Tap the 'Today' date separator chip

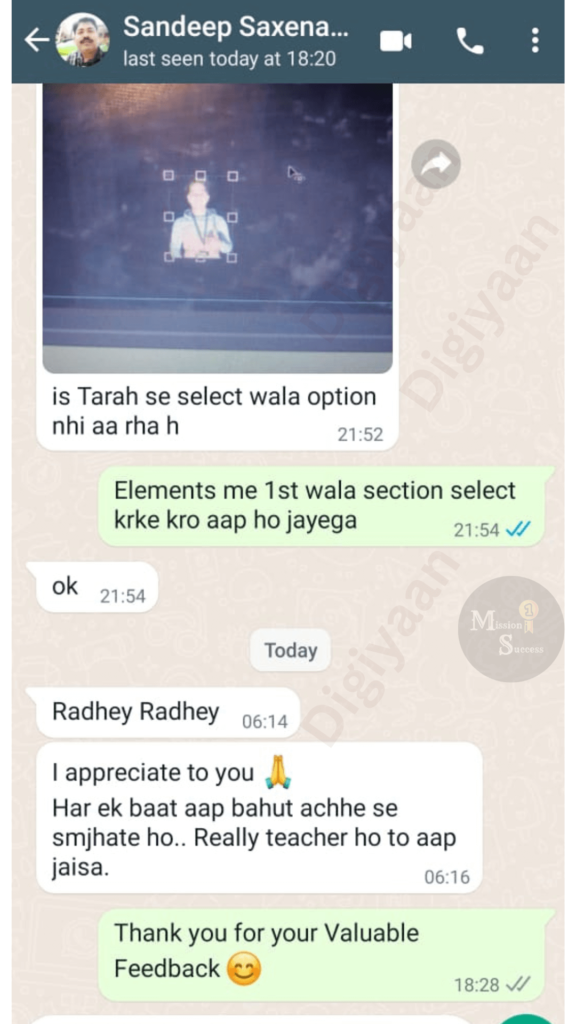(291, 650)
